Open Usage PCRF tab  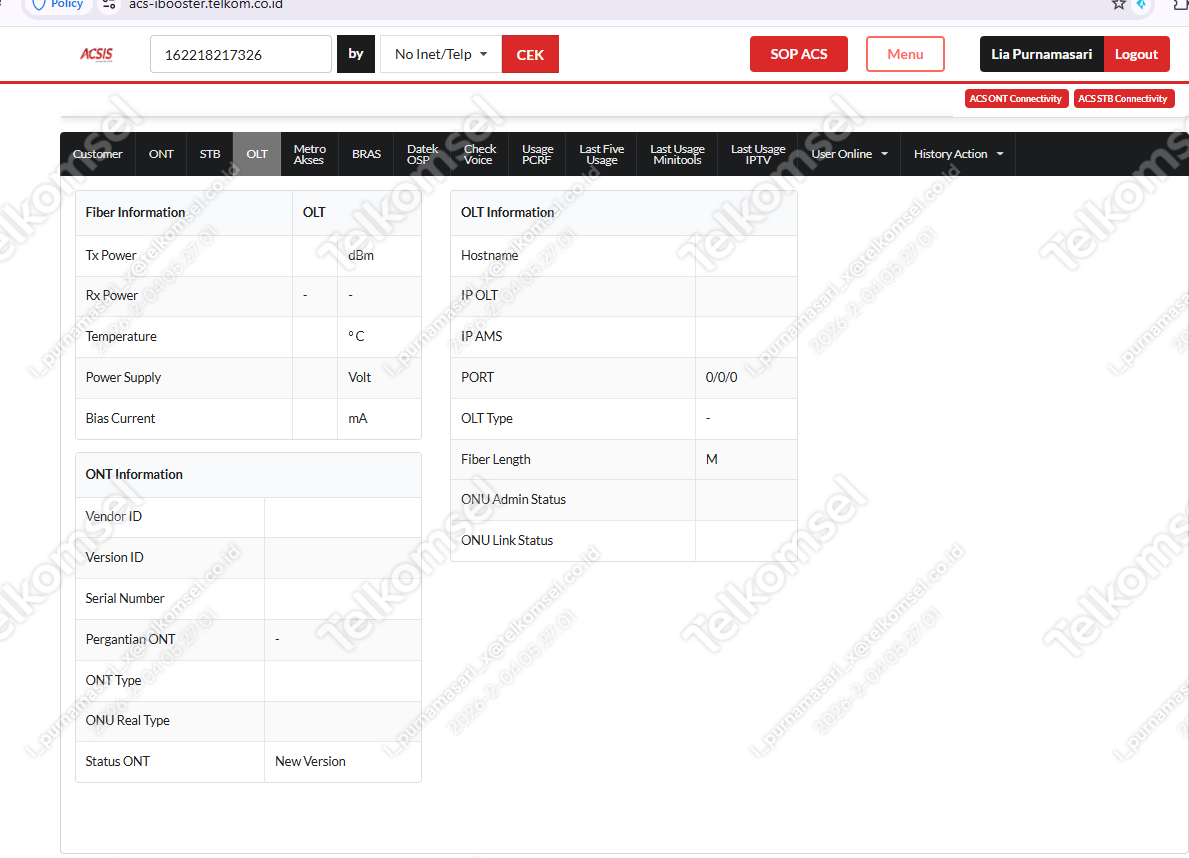click(x=538, y=154)
